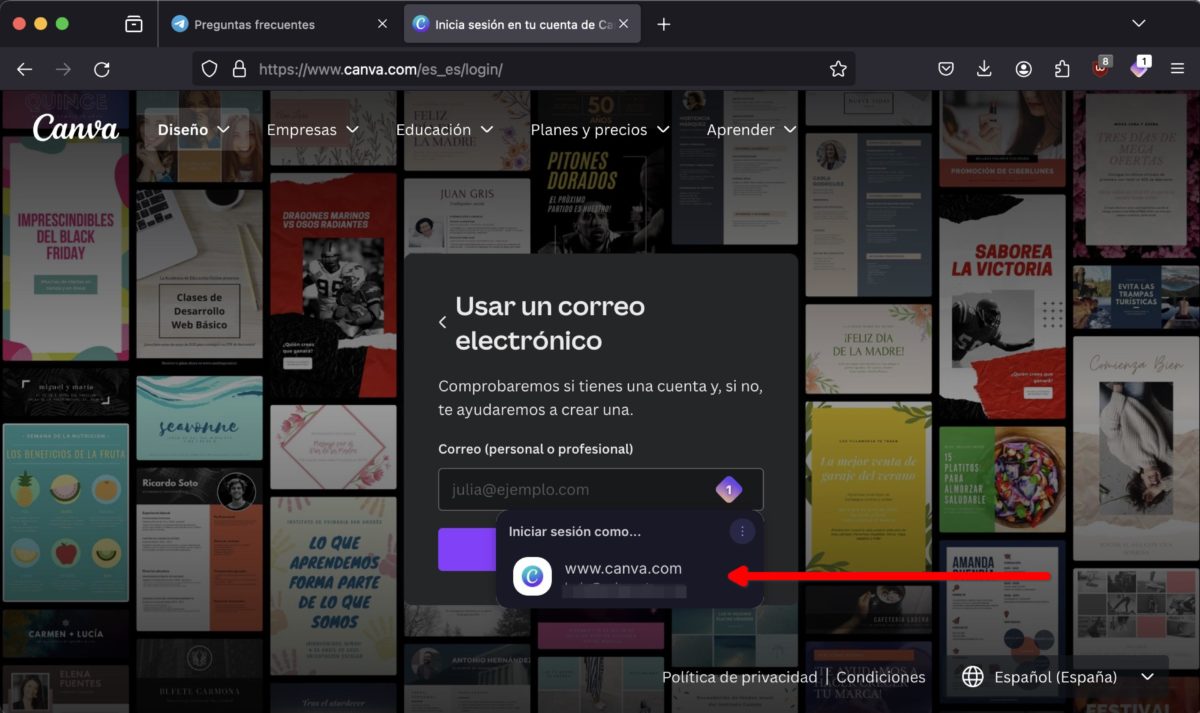The width and height of the screenshot is (1200, 713).
Task: Open the extensions puzzle icon
Action: [1062, 69]
